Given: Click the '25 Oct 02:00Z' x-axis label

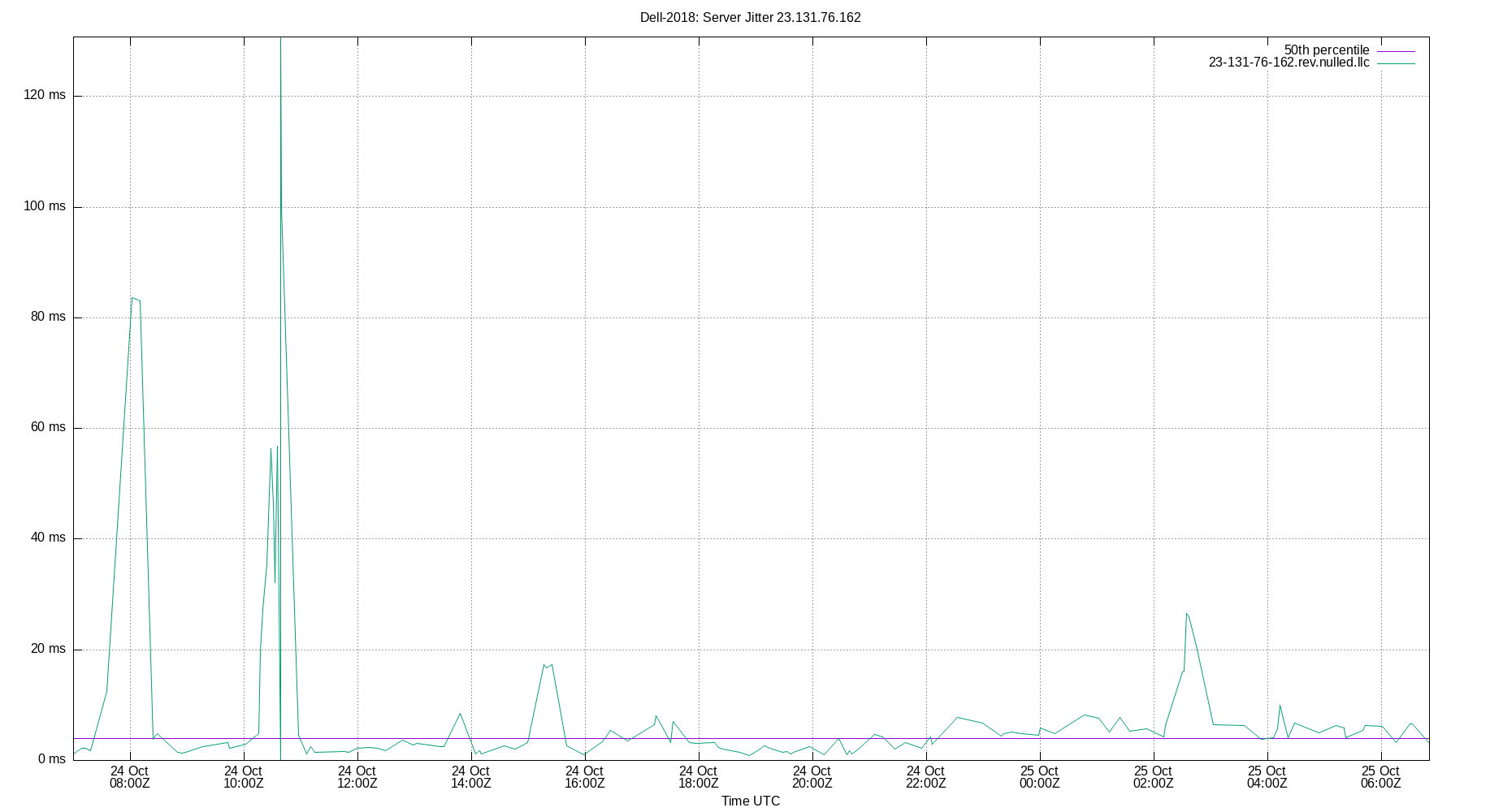Looking at the screenshot, I should 1153,777.
